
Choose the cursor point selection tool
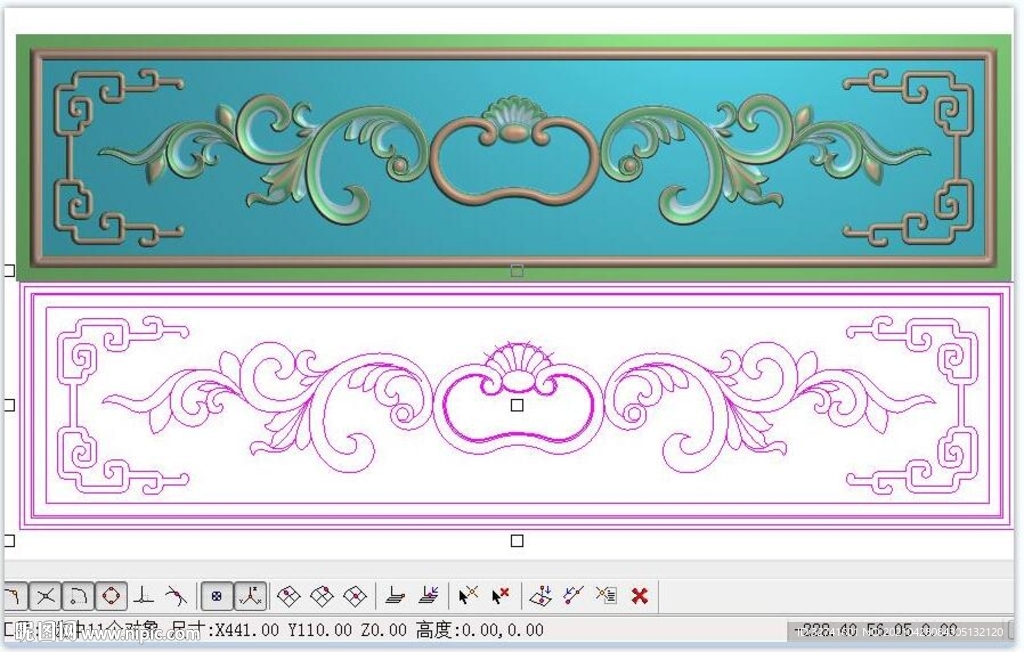468,597
